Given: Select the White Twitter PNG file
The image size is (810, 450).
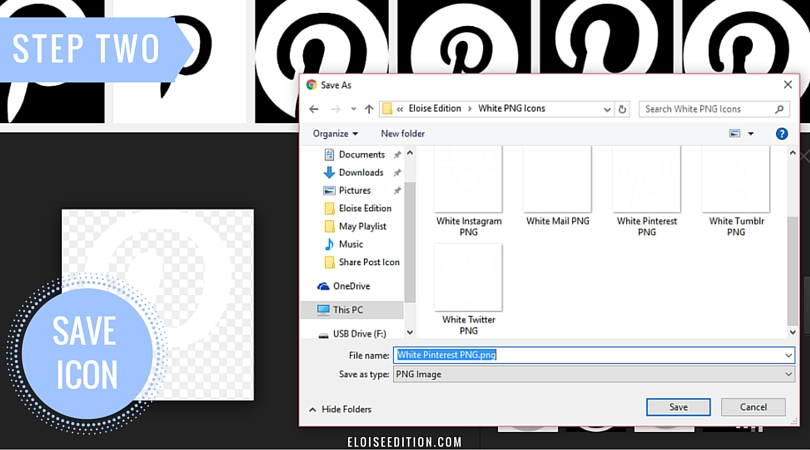Looking at the screenshot, I should coord(469,290).
